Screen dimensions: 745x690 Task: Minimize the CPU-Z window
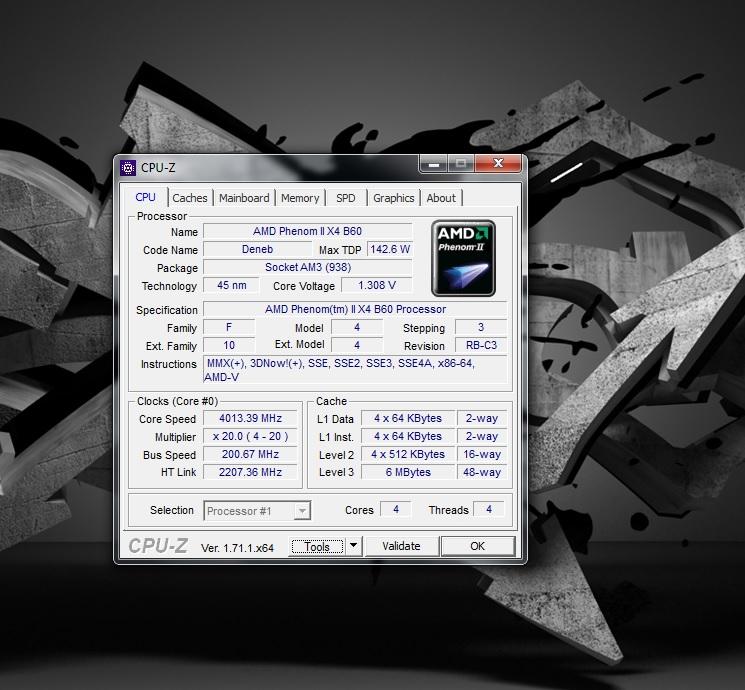coord(433,164)
